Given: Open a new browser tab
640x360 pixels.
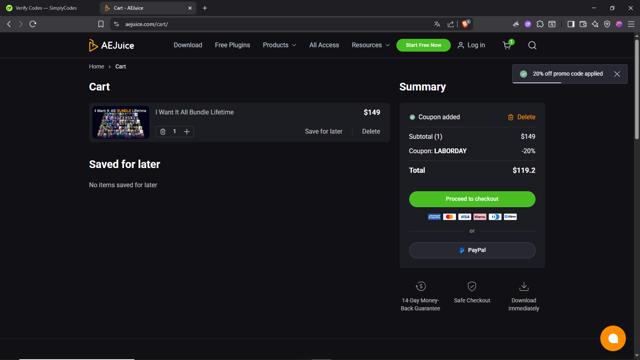Looking at the screenshot, I should click(204, 8).
